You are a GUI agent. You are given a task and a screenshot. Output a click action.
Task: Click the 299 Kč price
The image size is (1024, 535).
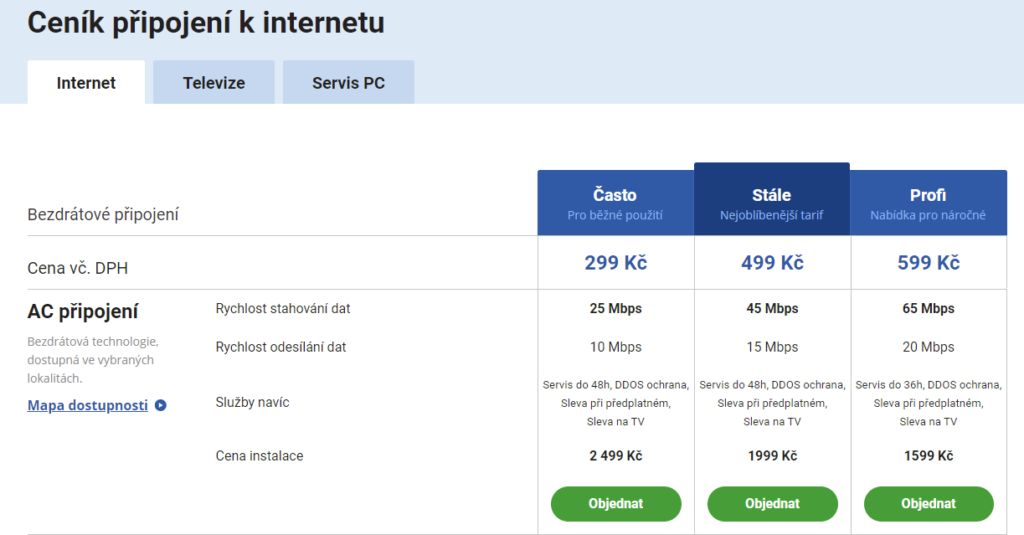(x=615, y=263)
